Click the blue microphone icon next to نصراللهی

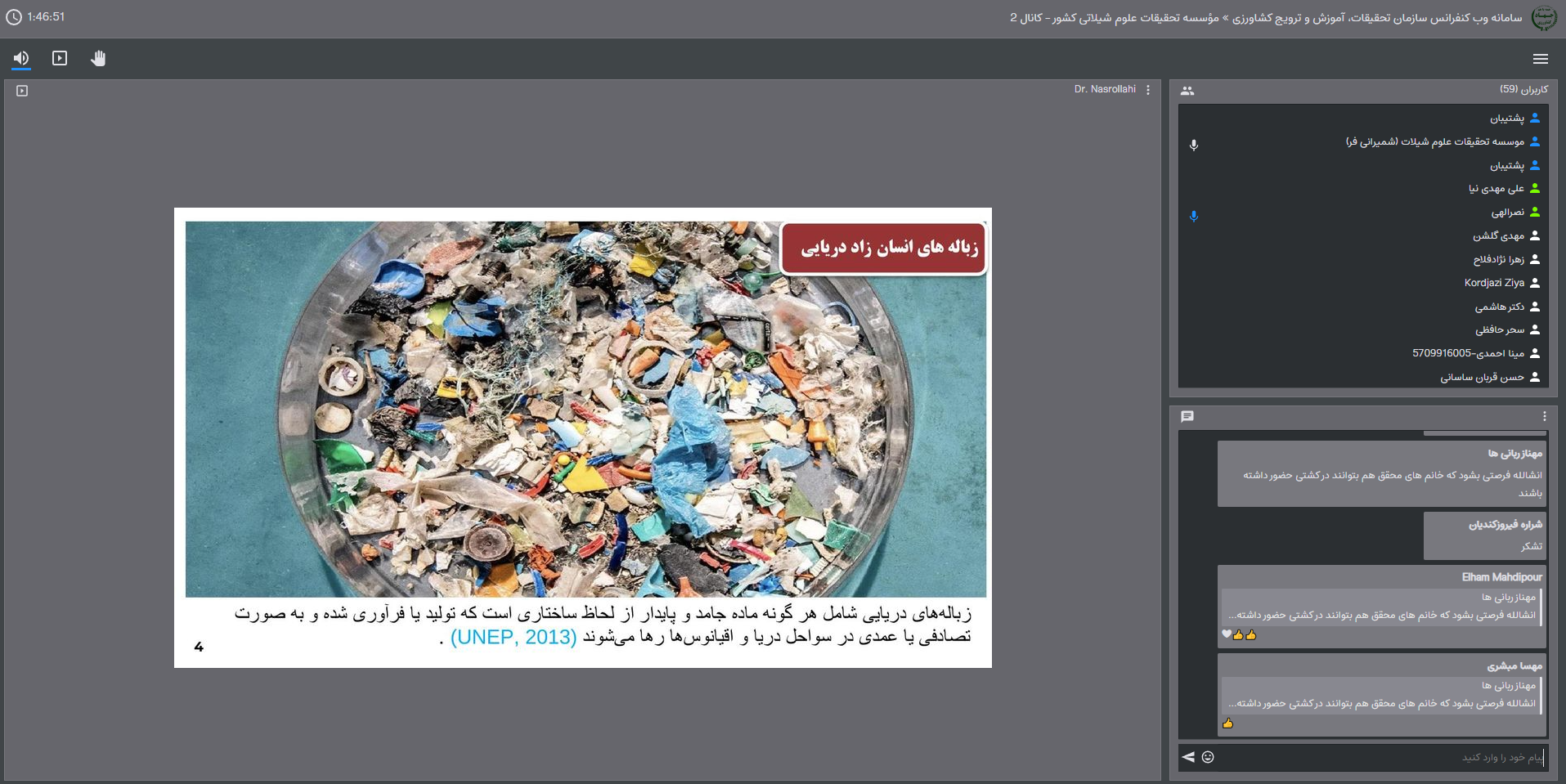coord(1194,216)
